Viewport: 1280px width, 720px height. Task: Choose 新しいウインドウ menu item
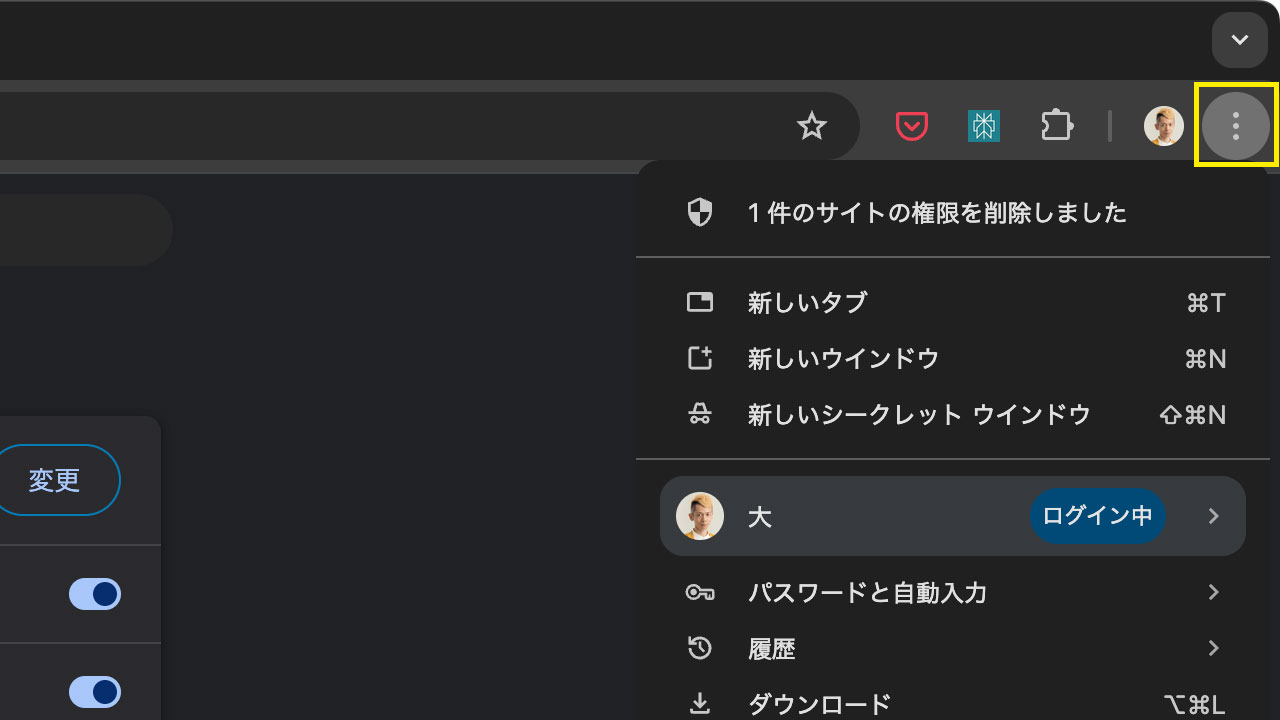[x=843, y=359]
